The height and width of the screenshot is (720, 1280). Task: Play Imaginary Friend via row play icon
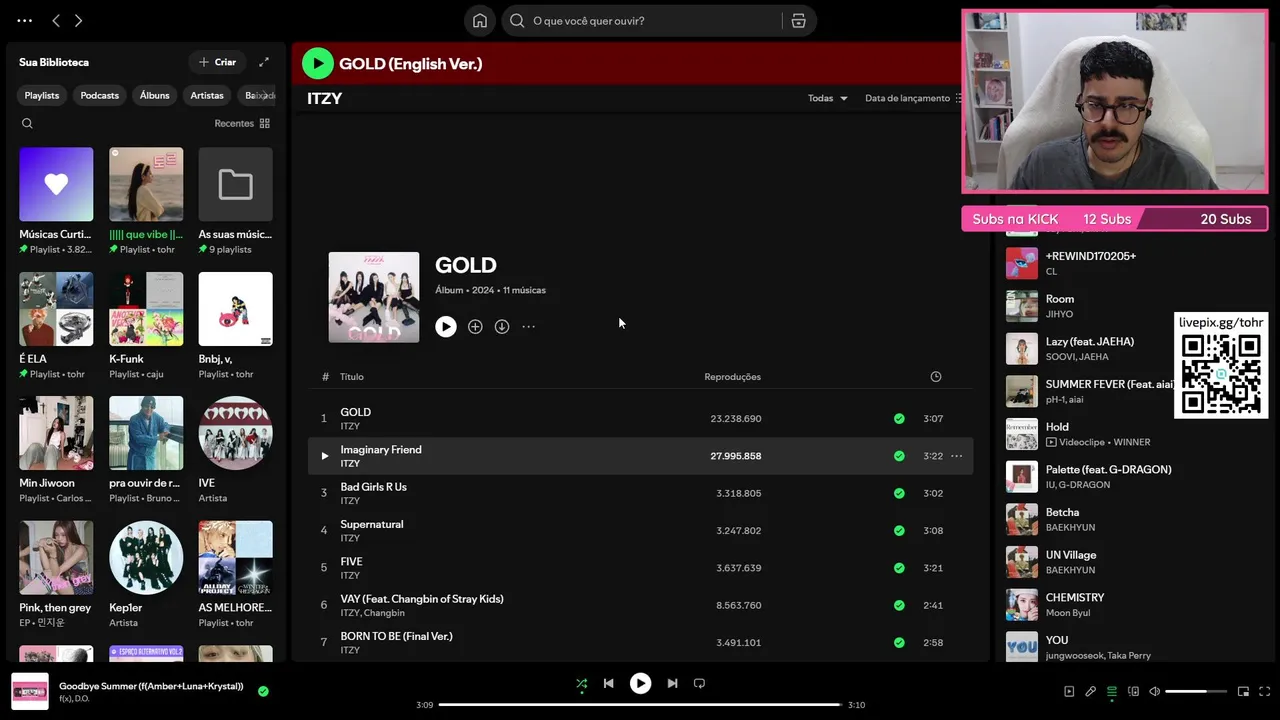[x=324, y=456]
